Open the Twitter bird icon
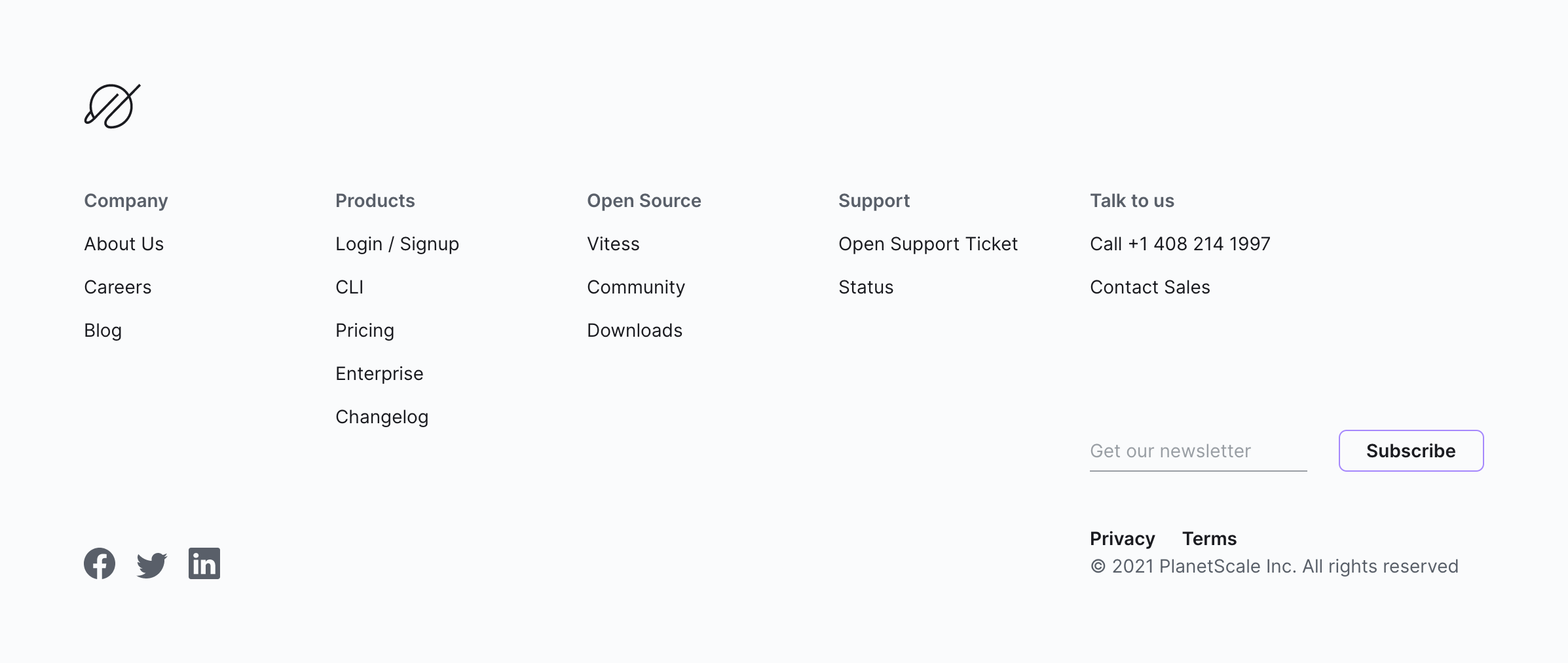The image size is (1568, 663). point(152,564)
